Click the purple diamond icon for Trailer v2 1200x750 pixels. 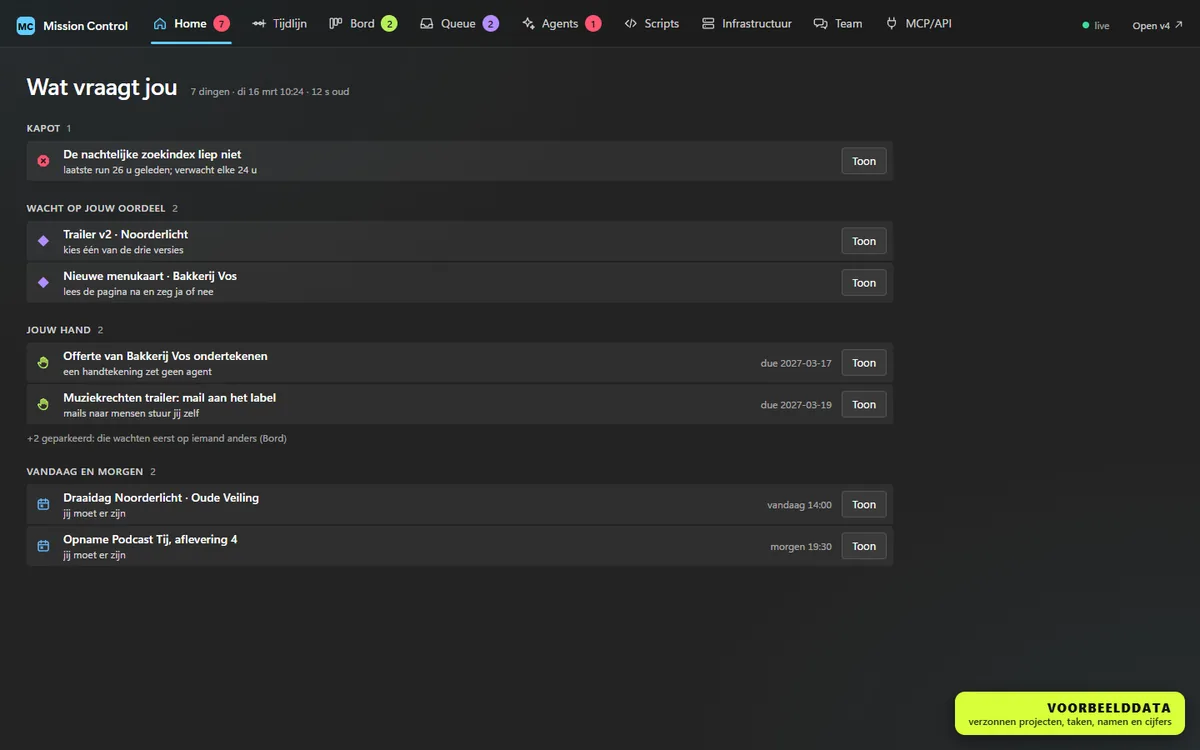pos(43,241)
